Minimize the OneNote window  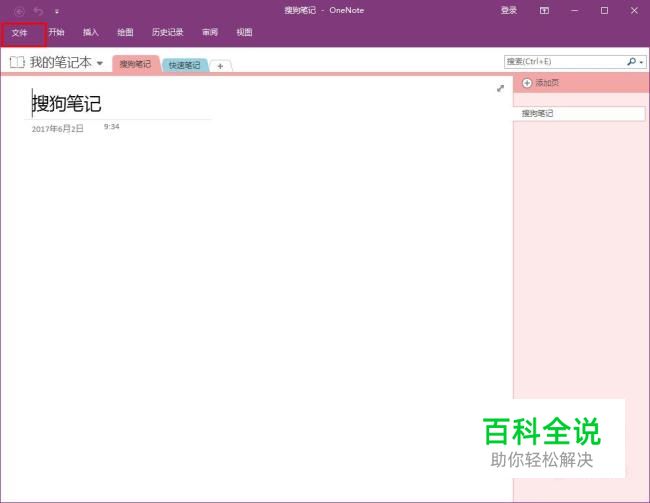click(x=575, y=11)
